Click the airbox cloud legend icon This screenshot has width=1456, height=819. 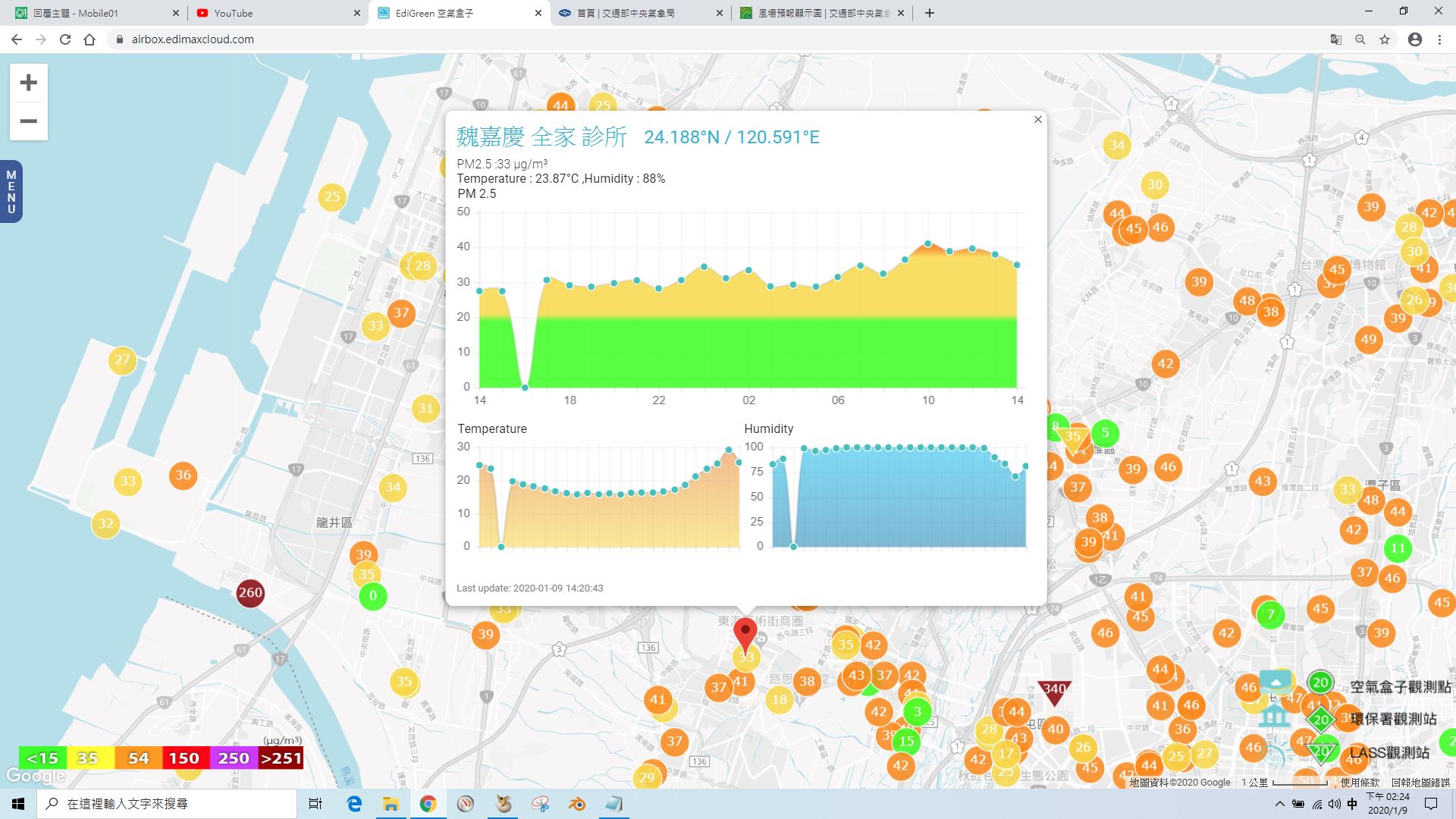(1276, 682)
